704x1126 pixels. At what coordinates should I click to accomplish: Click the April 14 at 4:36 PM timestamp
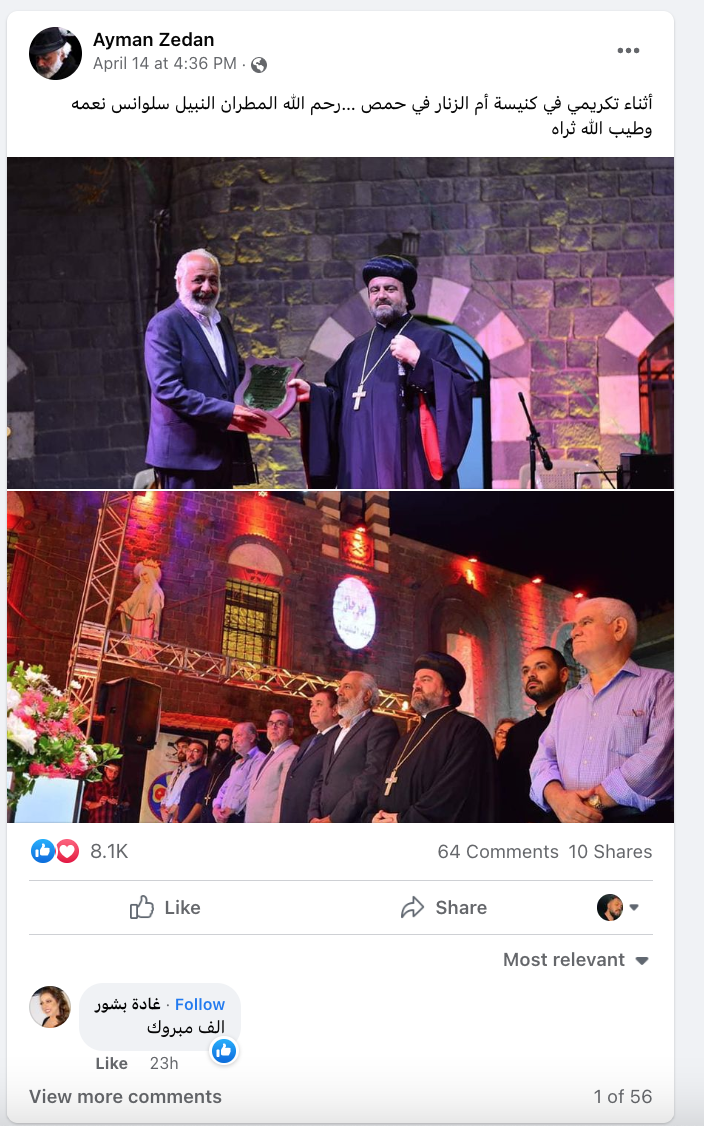(165, 63)
